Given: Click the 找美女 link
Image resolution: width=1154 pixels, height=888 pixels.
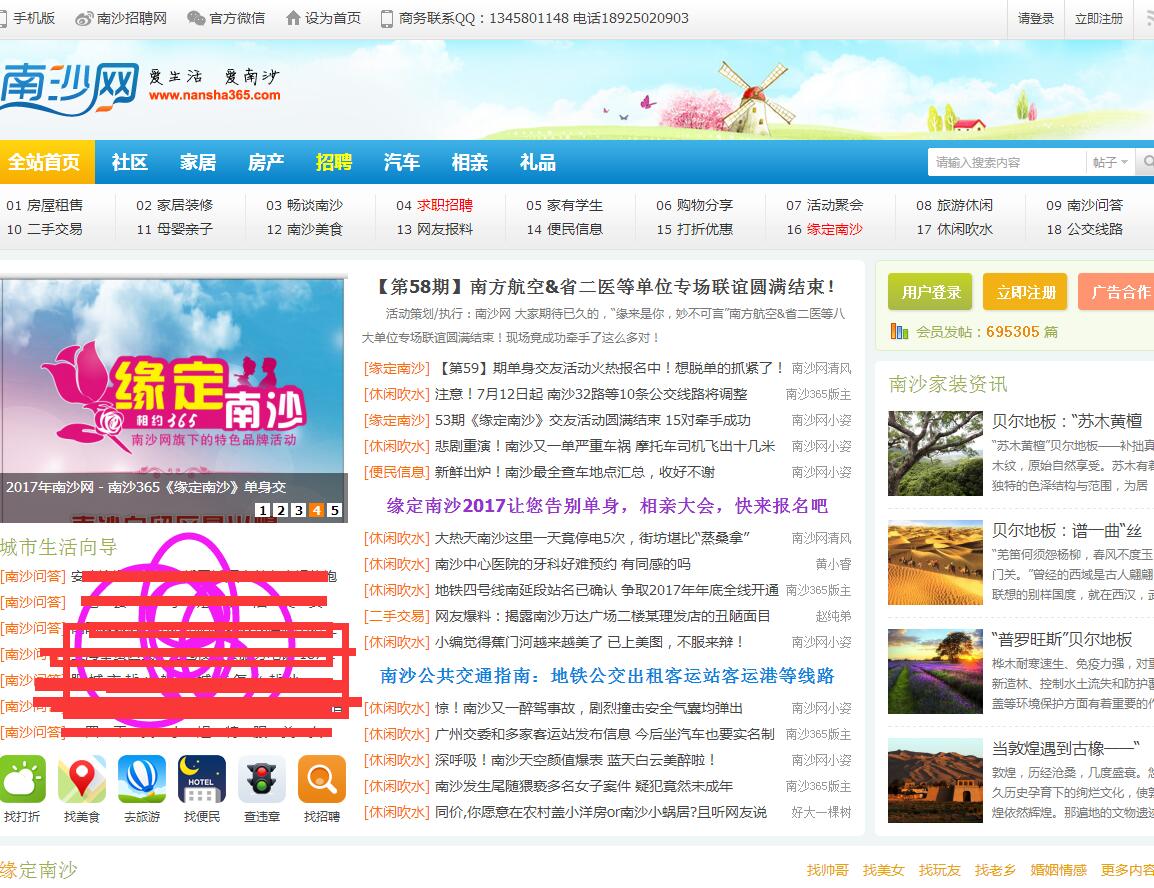Looking at the screenshot, I should 883,870.
